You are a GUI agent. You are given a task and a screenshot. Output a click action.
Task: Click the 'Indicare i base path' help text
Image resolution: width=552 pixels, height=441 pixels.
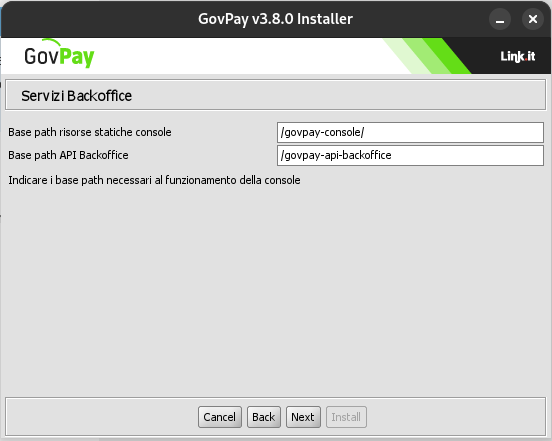coord(154,180)
